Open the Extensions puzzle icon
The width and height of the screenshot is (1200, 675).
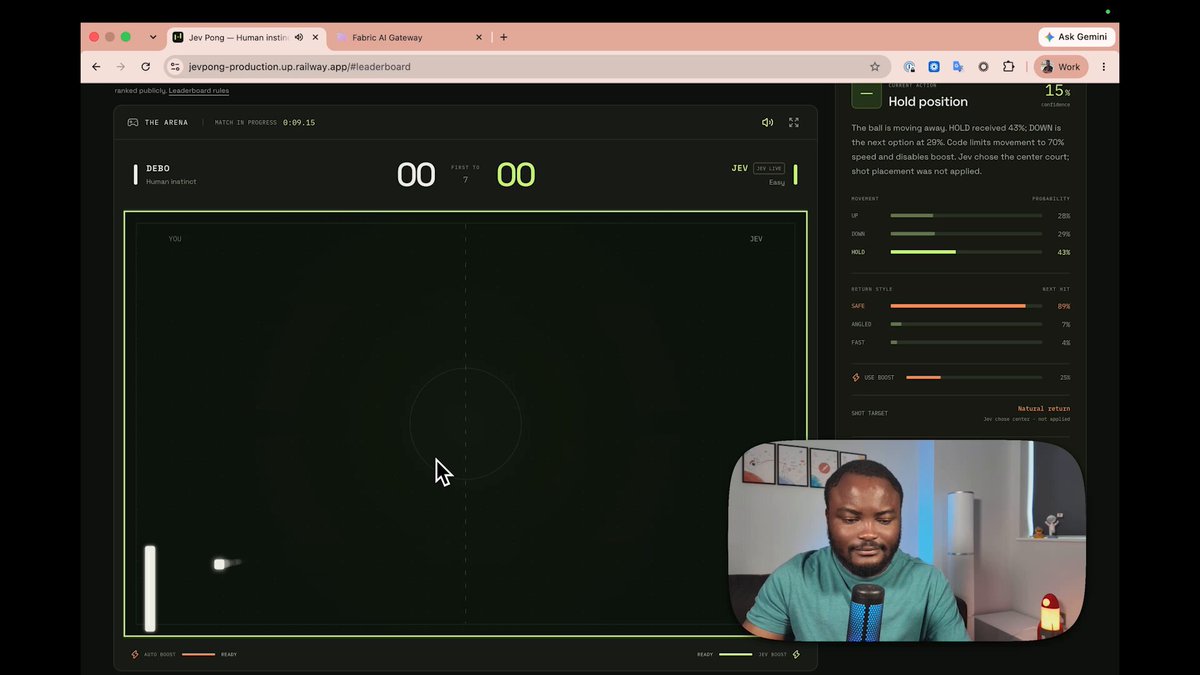click(x=1008, y=67)
